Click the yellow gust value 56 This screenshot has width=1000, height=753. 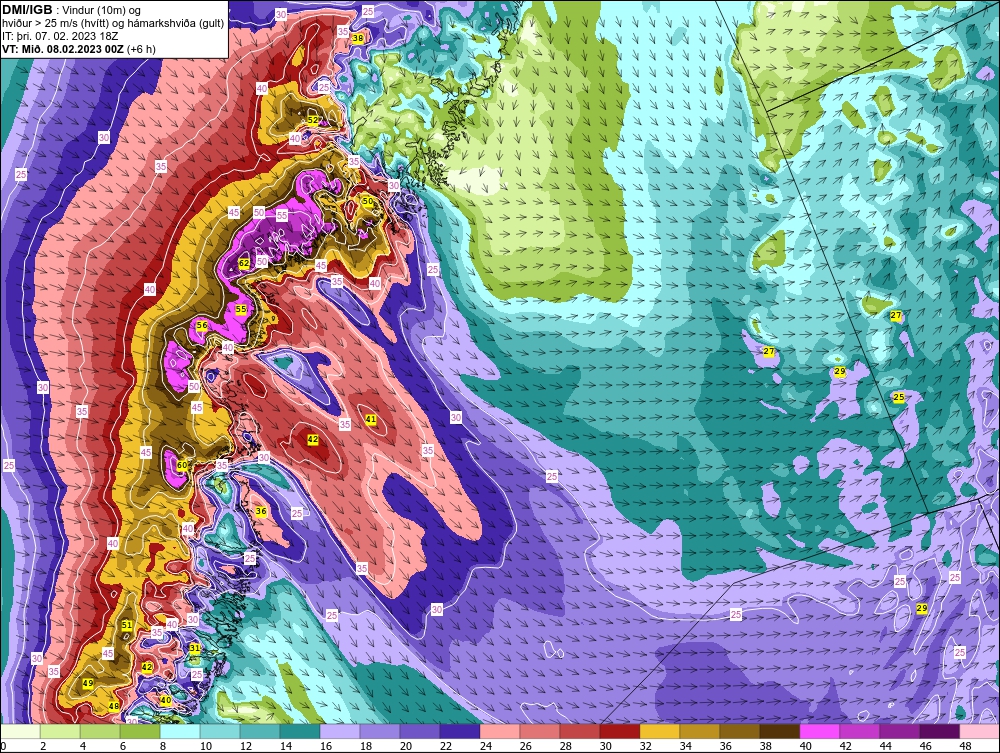(x=202, y=325)
